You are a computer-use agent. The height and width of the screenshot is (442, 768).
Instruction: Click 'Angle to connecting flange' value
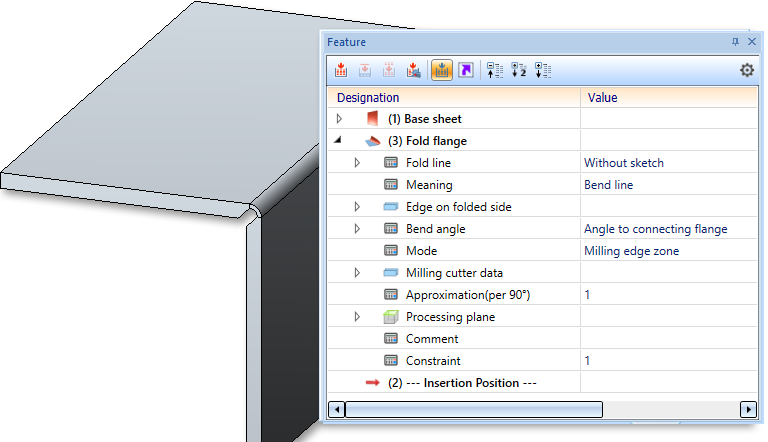655,229
